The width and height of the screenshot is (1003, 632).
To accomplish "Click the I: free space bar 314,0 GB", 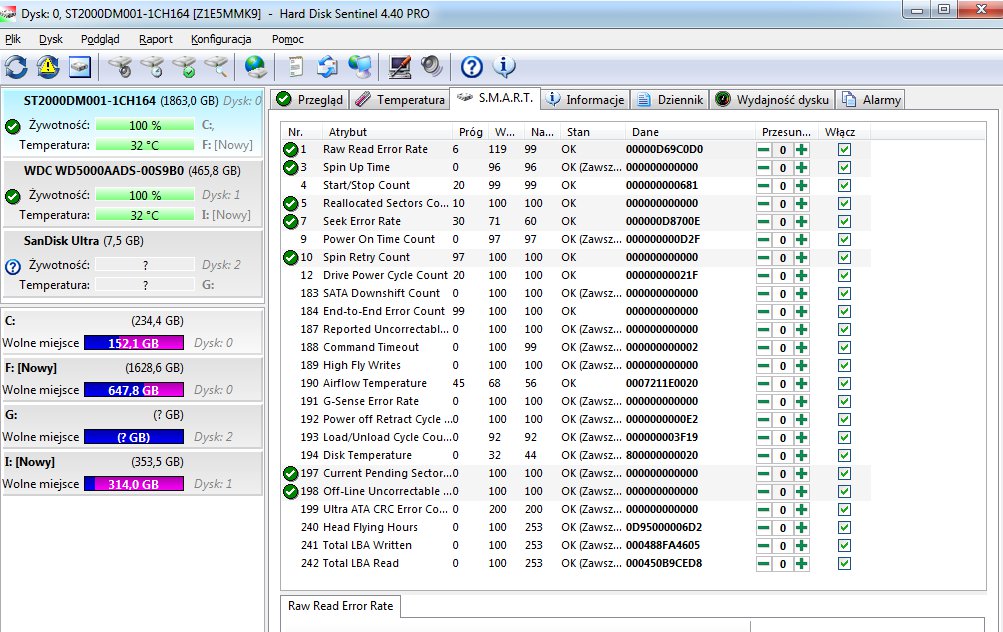I will (134, 484).
